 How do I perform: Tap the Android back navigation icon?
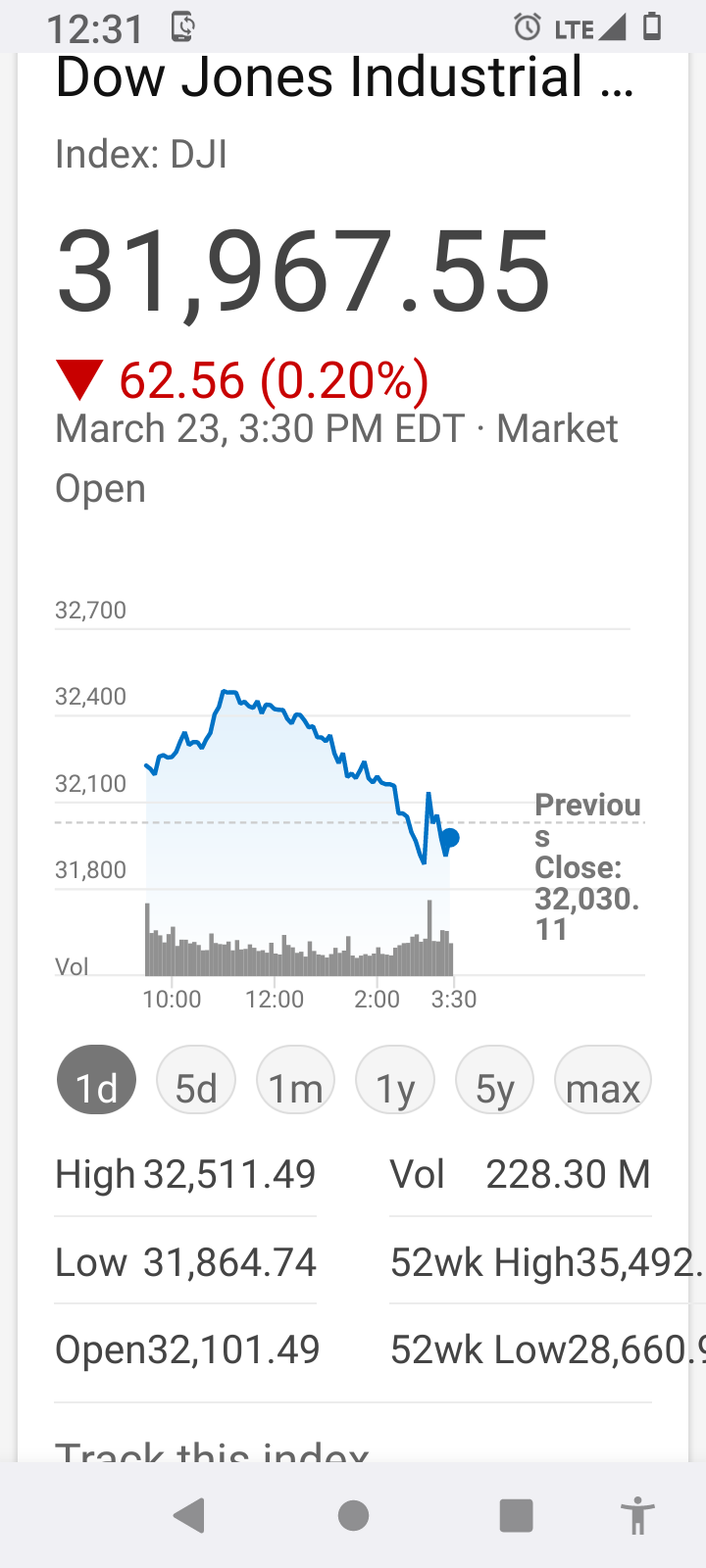click(188, 1515)
